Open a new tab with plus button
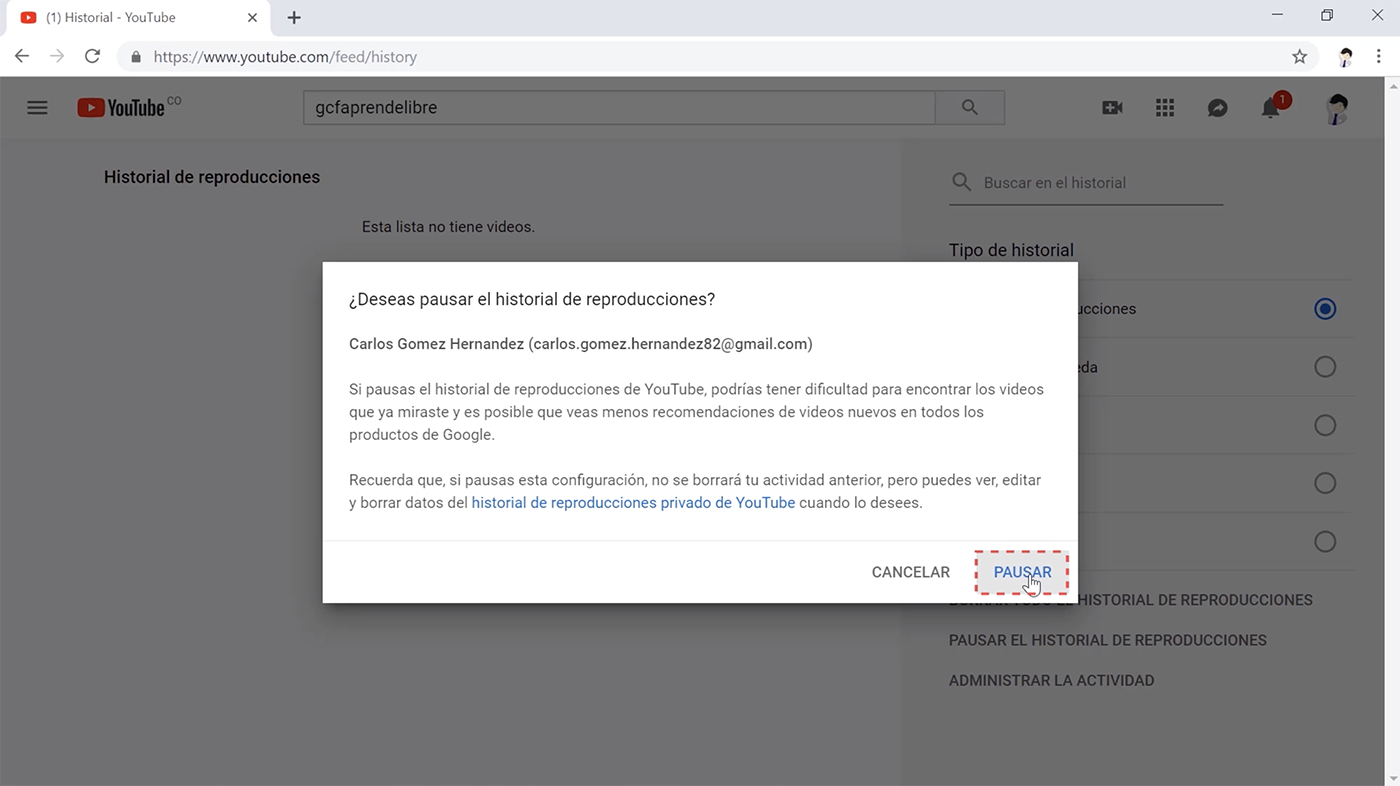 pos(294,18)
